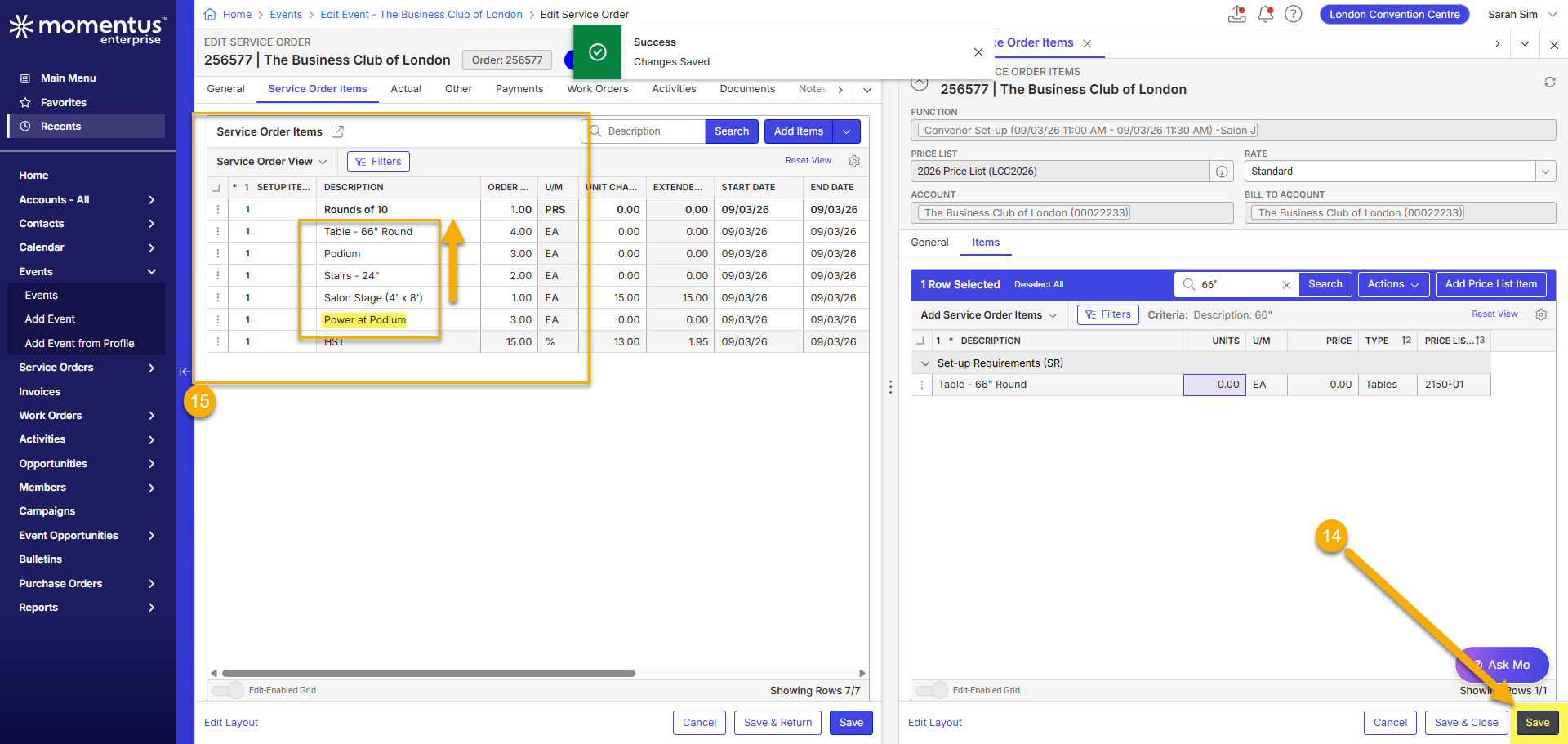Open the Work Orders tab
This screenshot has height=744, width=1568.
coord(598,89)
